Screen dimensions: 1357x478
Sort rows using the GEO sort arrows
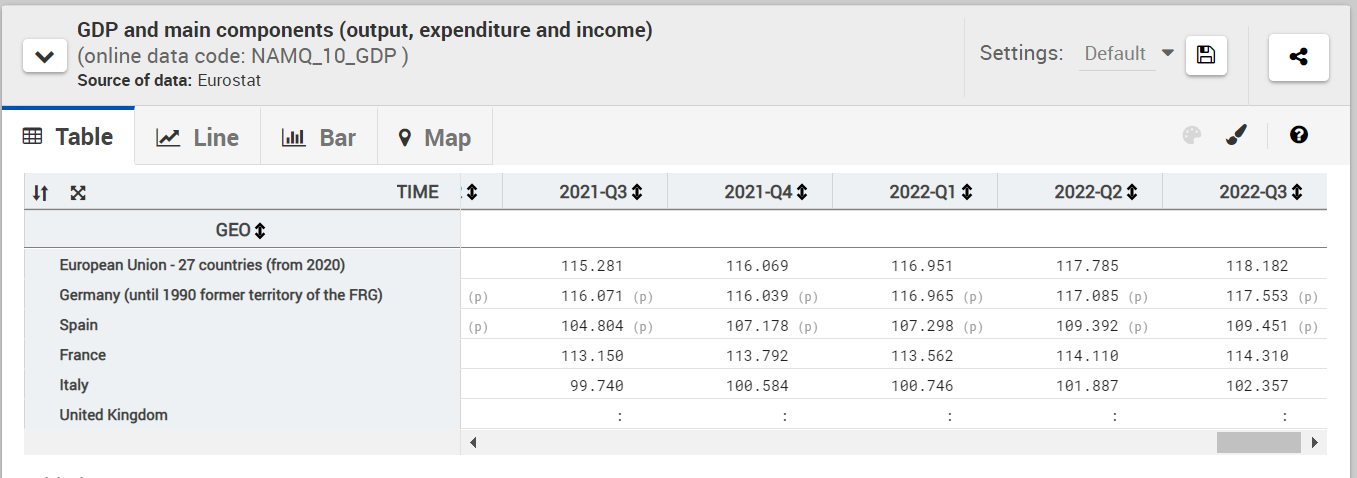261,231
